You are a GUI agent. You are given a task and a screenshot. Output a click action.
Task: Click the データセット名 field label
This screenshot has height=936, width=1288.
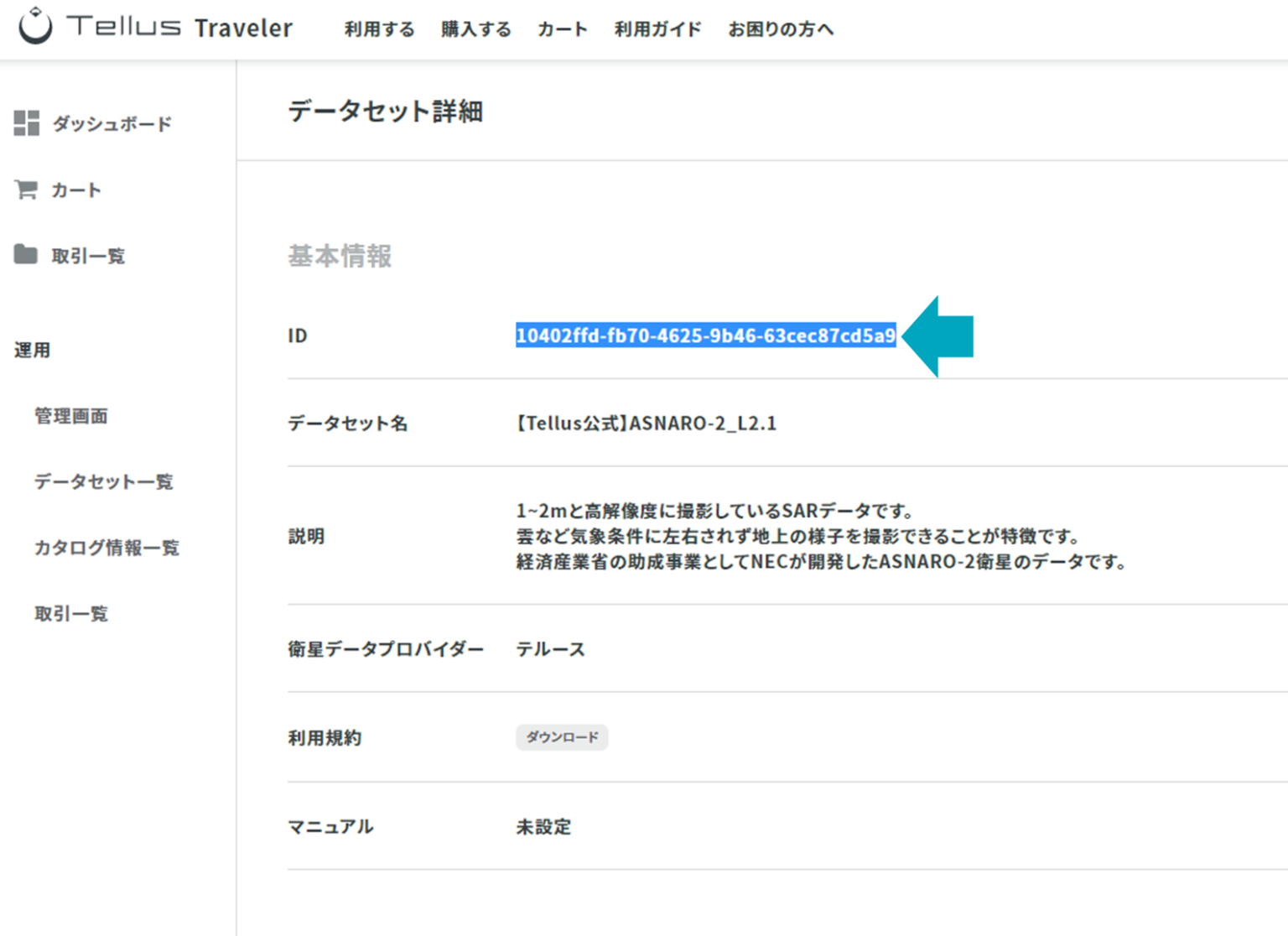tap(348, 424)
